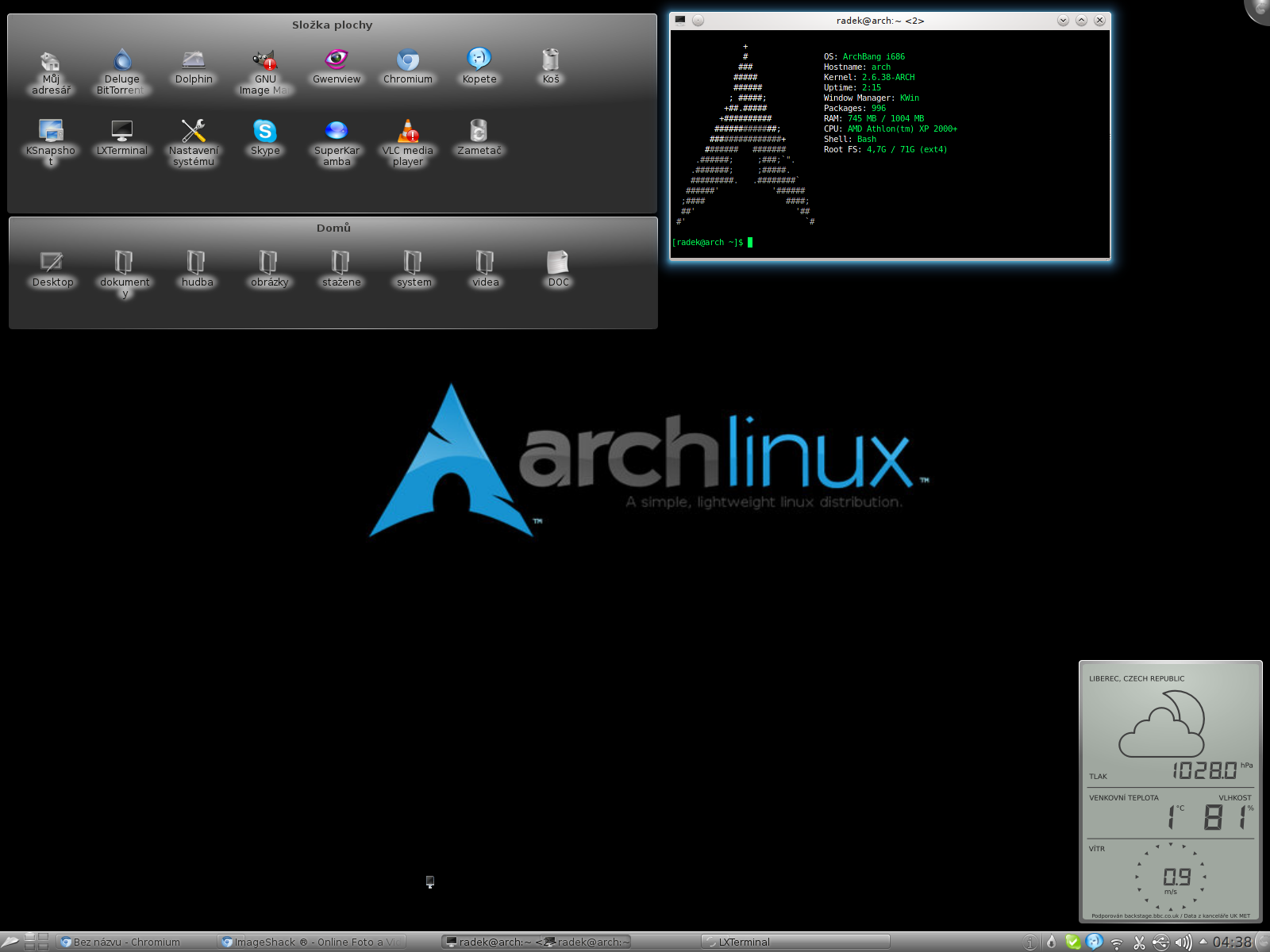Viewport: 1270px width, 952px height.
Task: Click the round titlebar button beside the window menu
Action: pyautogui.click(x=698, y=20)
